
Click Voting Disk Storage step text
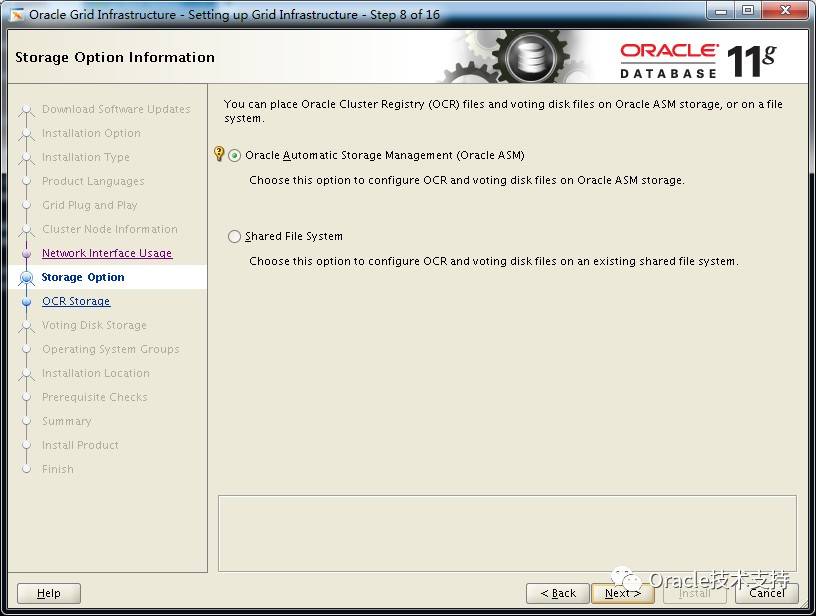click(94, 325)
